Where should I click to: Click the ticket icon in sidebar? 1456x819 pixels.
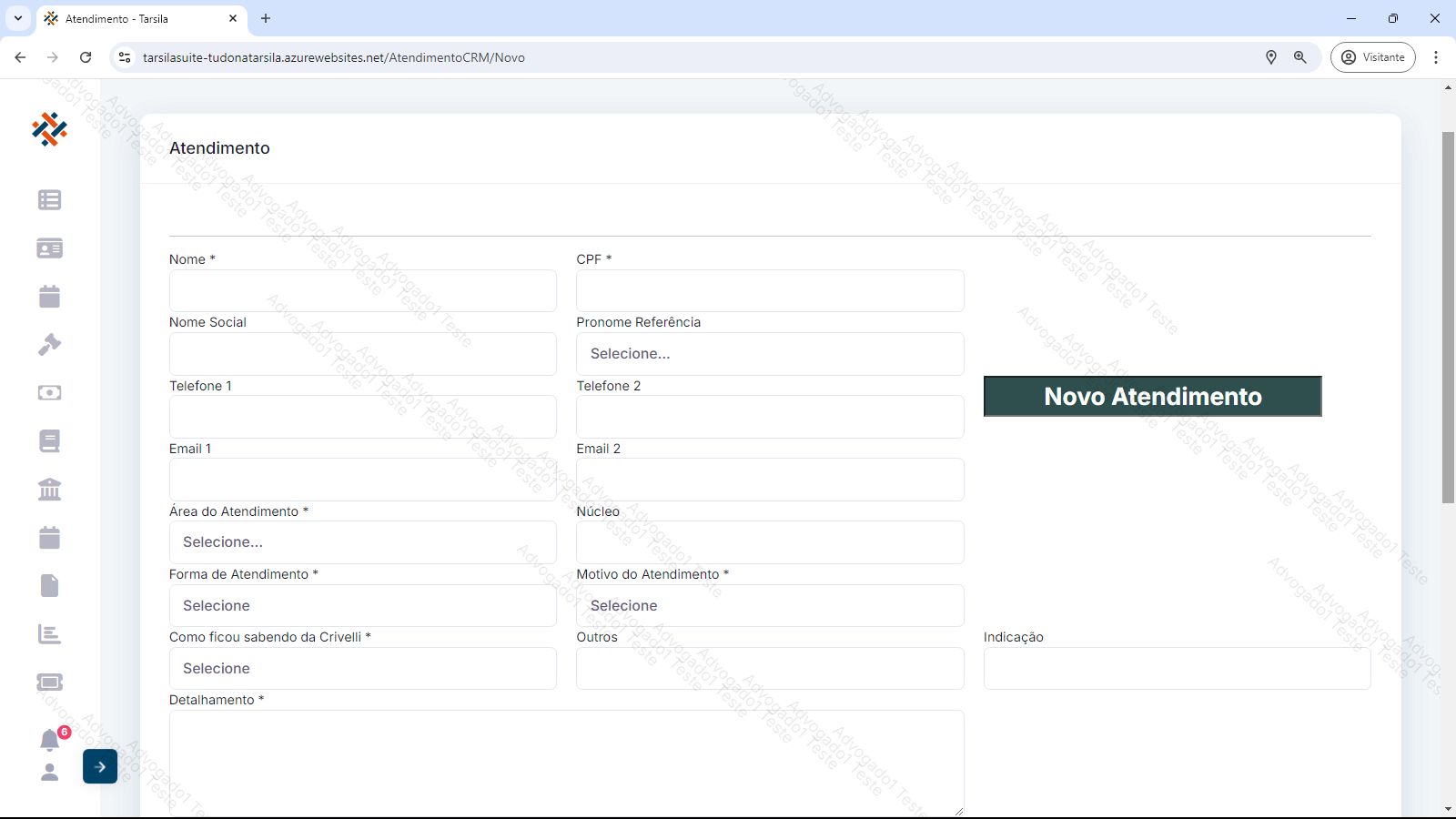tap(49, 682)
